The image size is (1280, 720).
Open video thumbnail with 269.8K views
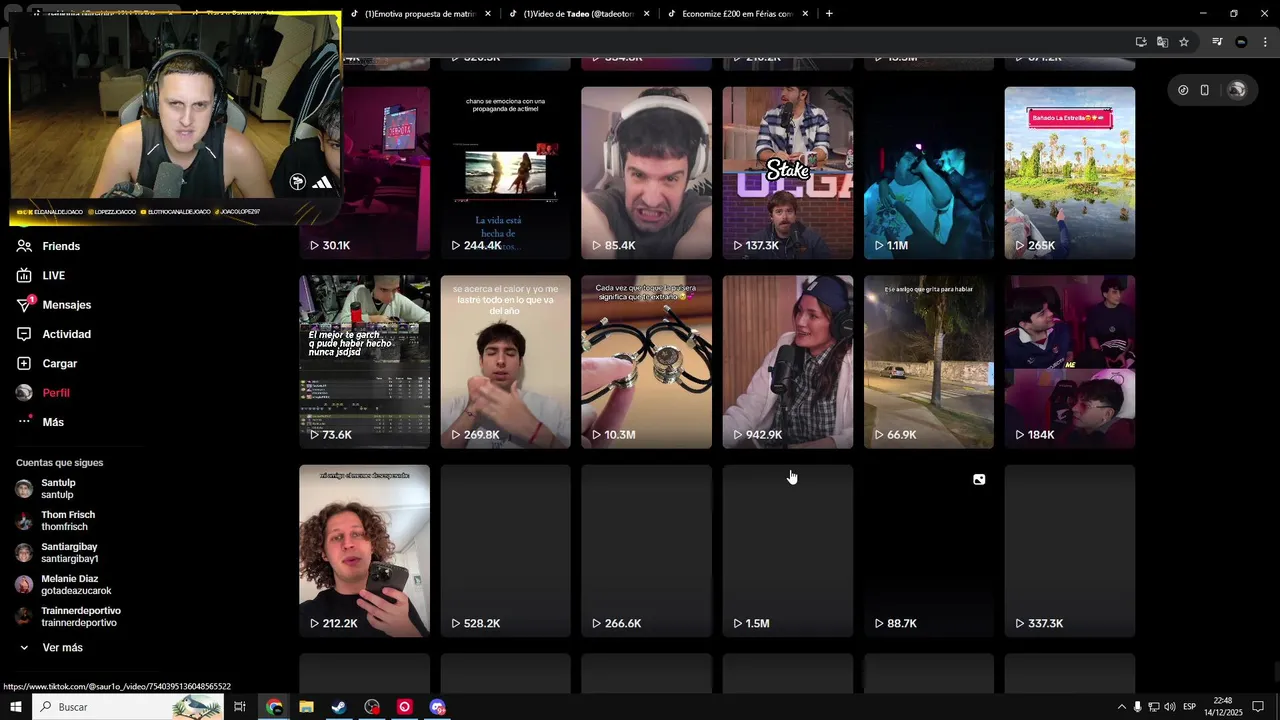[x=505, y=362]
